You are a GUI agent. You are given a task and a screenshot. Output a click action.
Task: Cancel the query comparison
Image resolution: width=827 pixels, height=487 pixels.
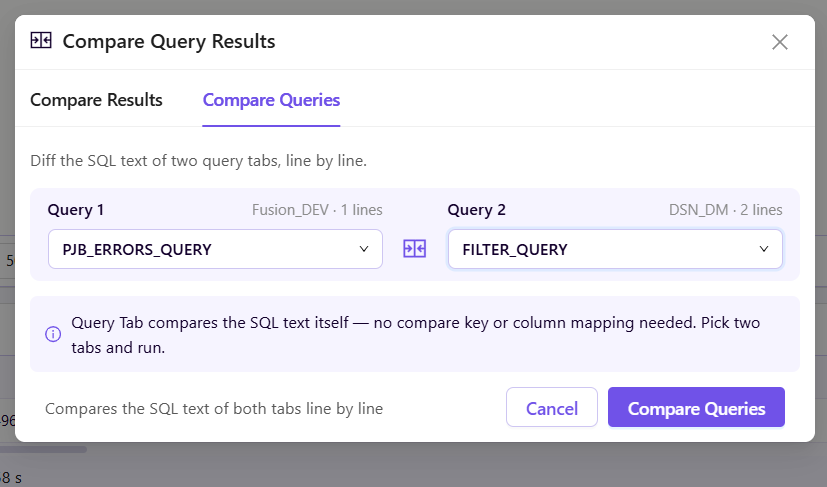click(552, 407)
